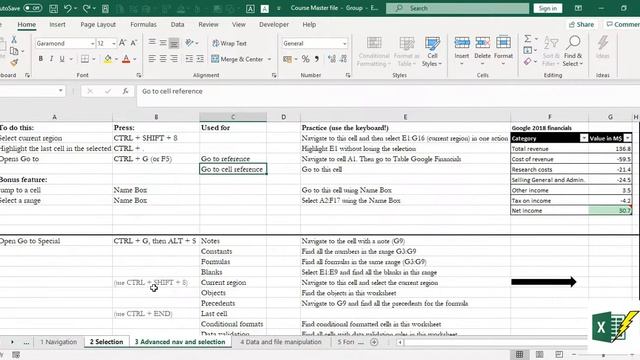Open the text orientation options

tap(191, 42)
